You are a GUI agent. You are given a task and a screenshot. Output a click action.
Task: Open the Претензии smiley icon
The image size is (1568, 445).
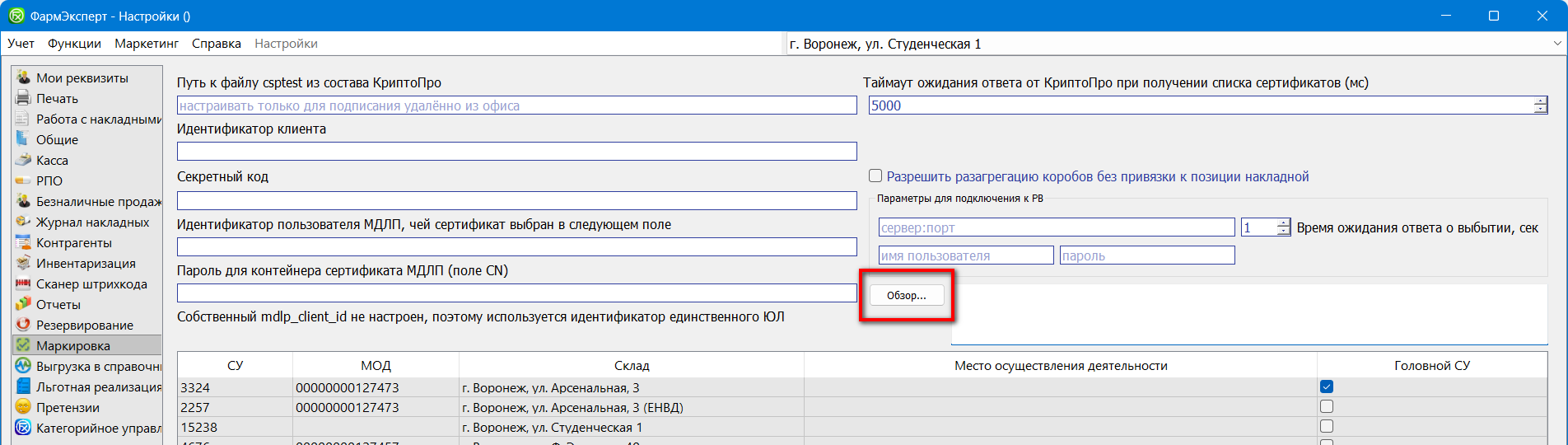23,407
